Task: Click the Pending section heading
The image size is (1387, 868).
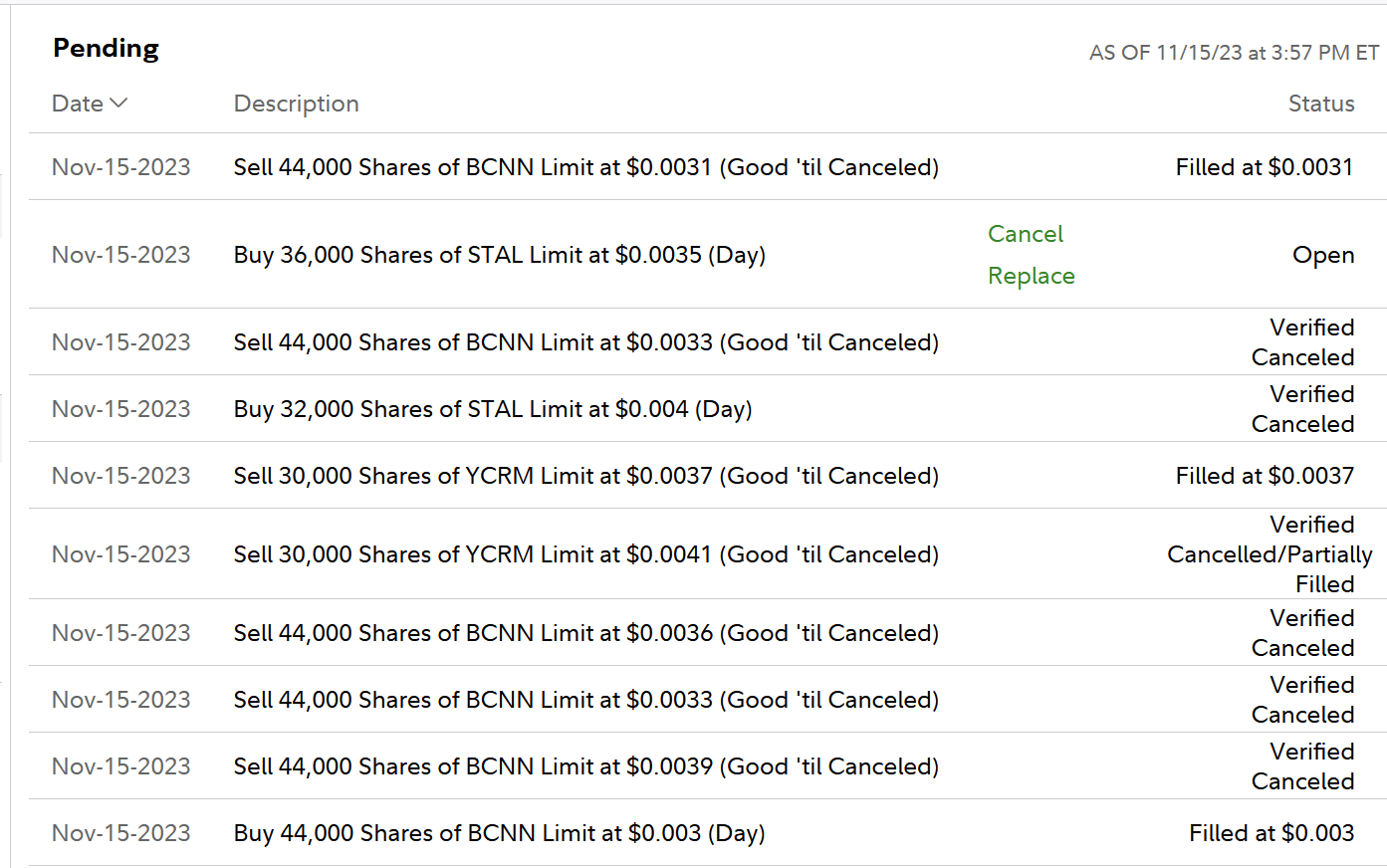Action: [x=106, y=48]
